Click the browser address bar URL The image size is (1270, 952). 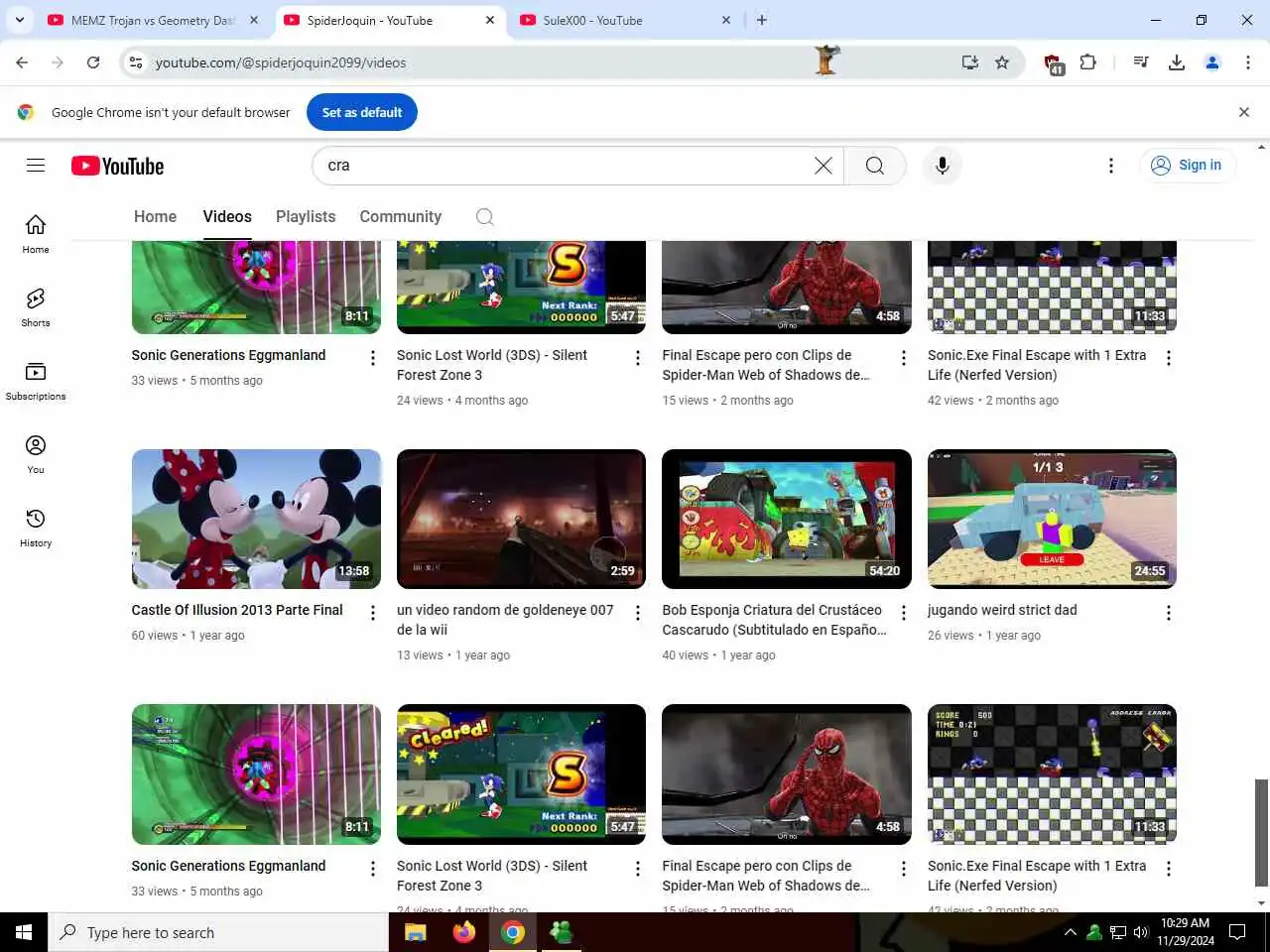pyautogui.click(x=281, y=62)
